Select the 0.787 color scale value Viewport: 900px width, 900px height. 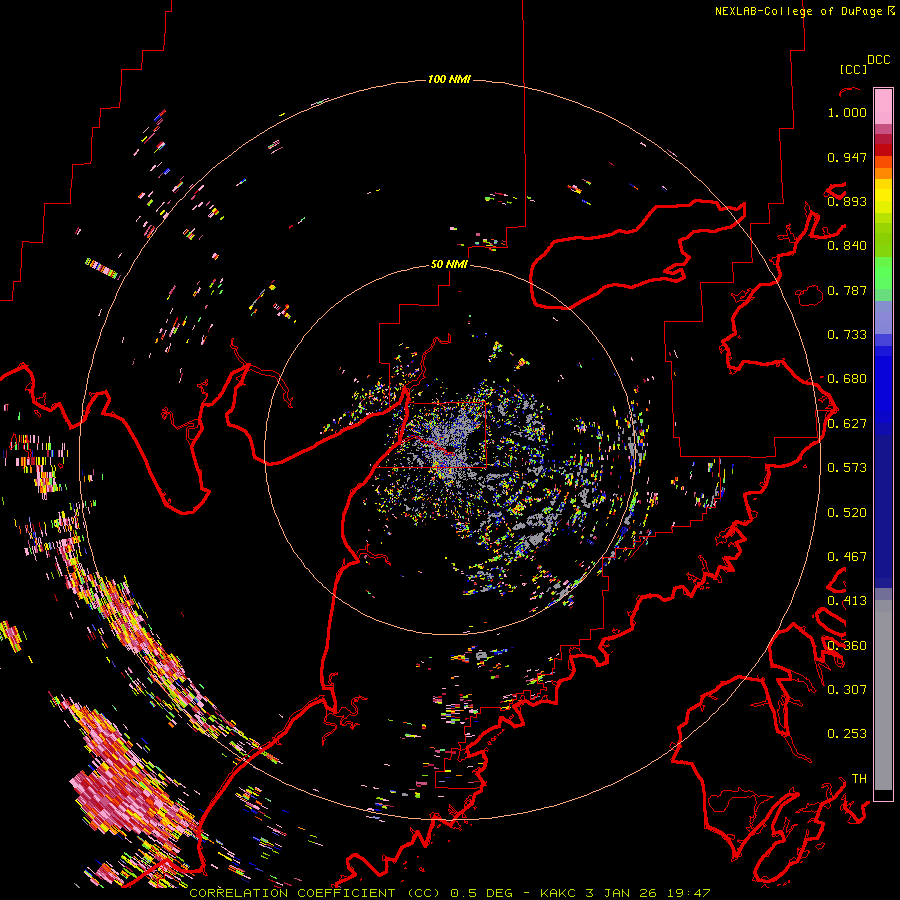847,290
